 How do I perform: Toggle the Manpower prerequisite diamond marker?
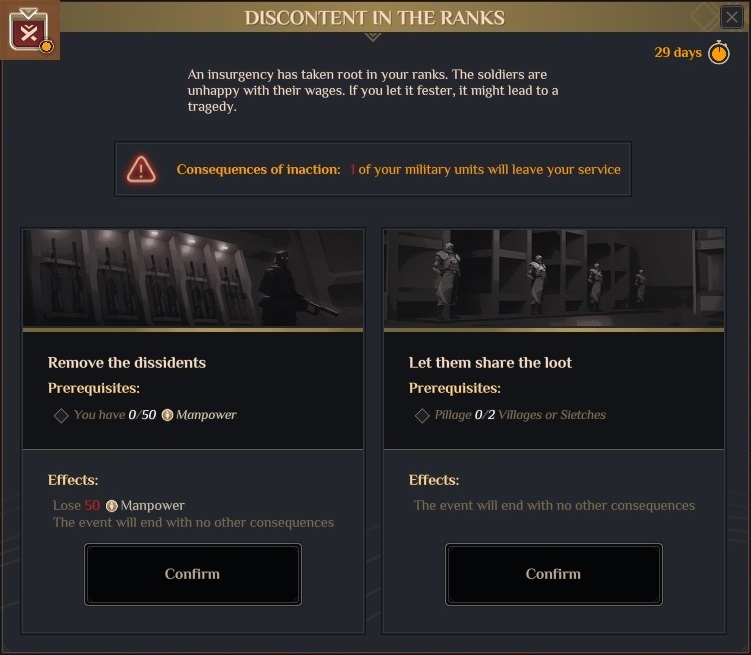[x=61, y=416]
